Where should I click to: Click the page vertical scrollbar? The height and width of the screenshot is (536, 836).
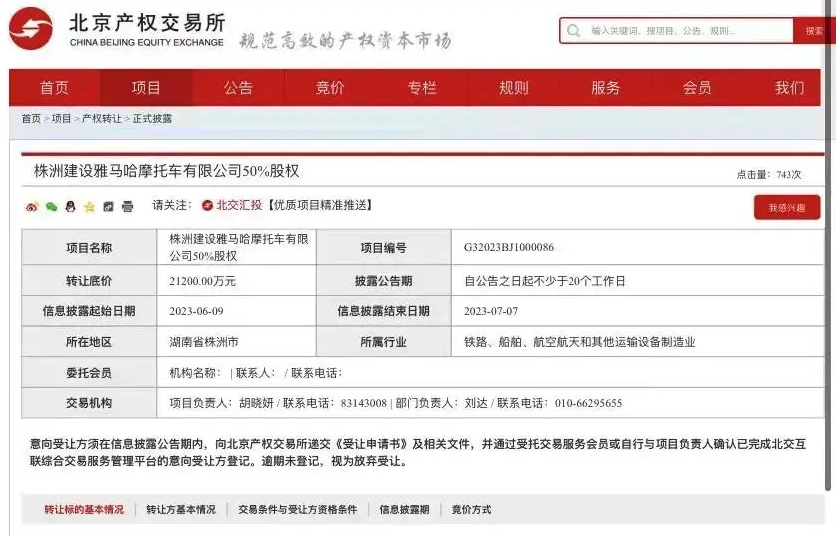829,245
